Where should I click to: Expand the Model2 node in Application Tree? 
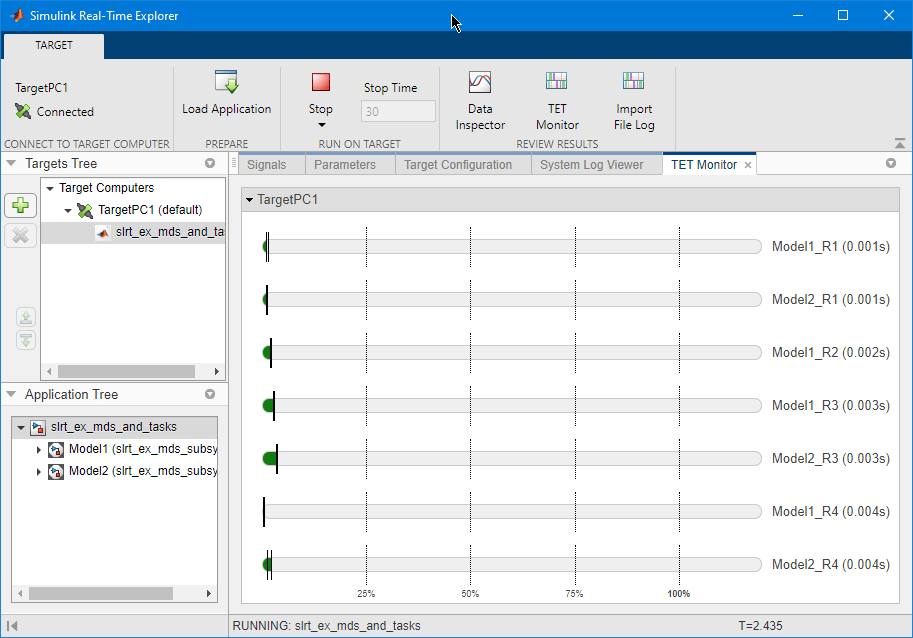[x=38, y=472]
